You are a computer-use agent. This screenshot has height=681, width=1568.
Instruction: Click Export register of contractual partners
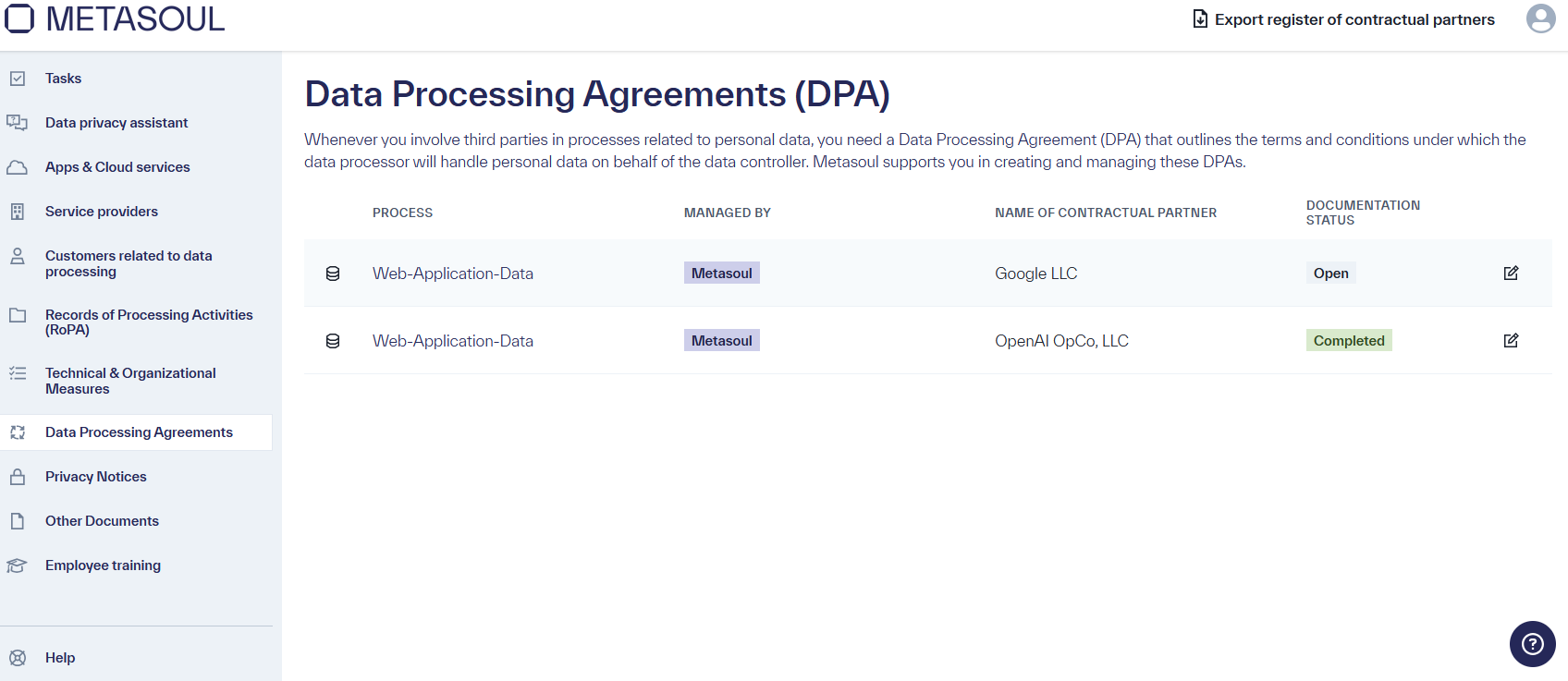pyautogui.click(x=1342, y=18)
